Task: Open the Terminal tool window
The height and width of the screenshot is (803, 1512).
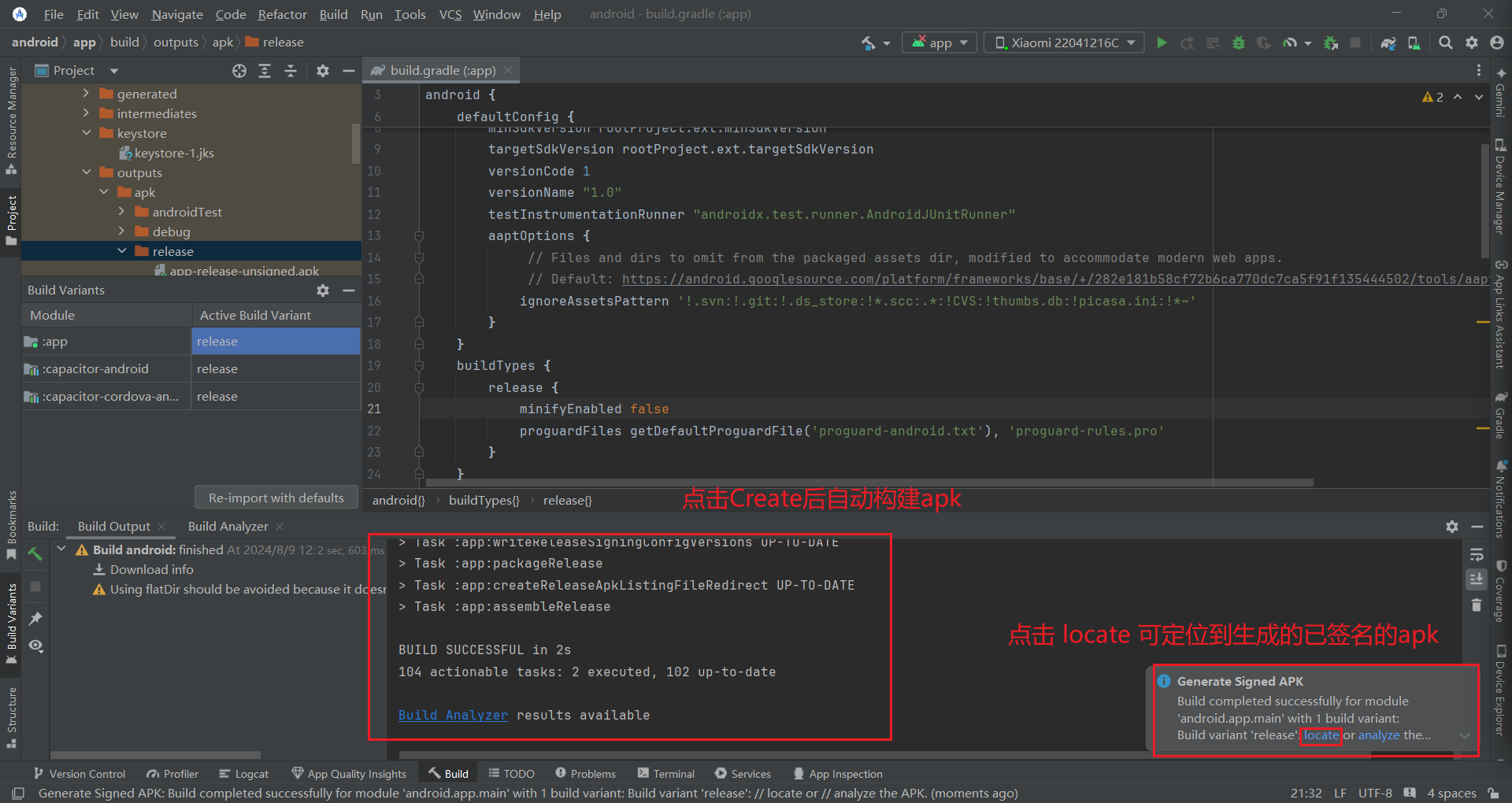Action: tap(665, 774)
